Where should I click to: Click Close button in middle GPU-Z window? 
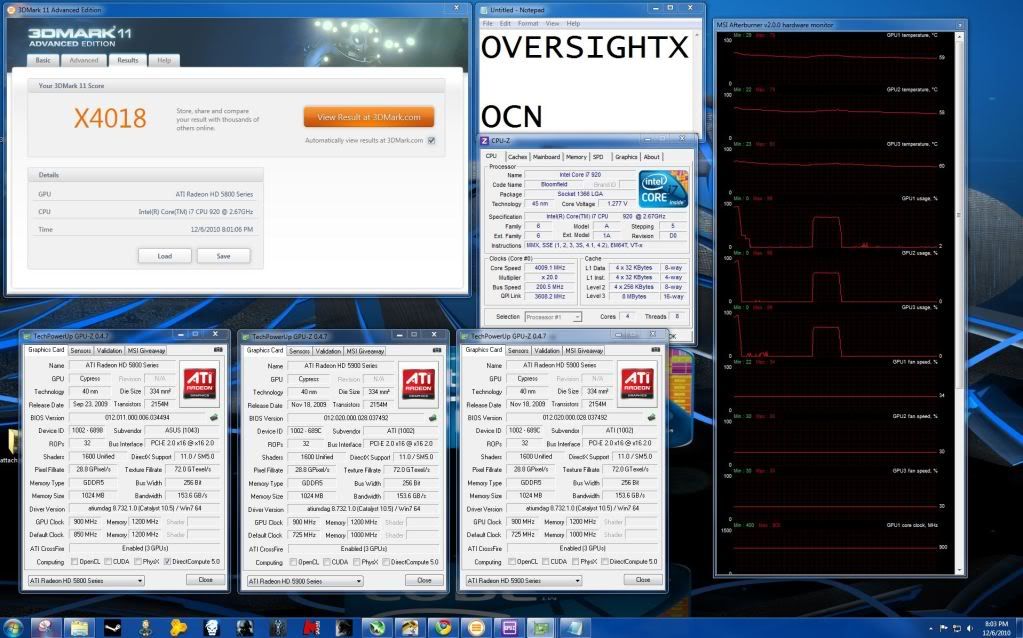(424, 580)
